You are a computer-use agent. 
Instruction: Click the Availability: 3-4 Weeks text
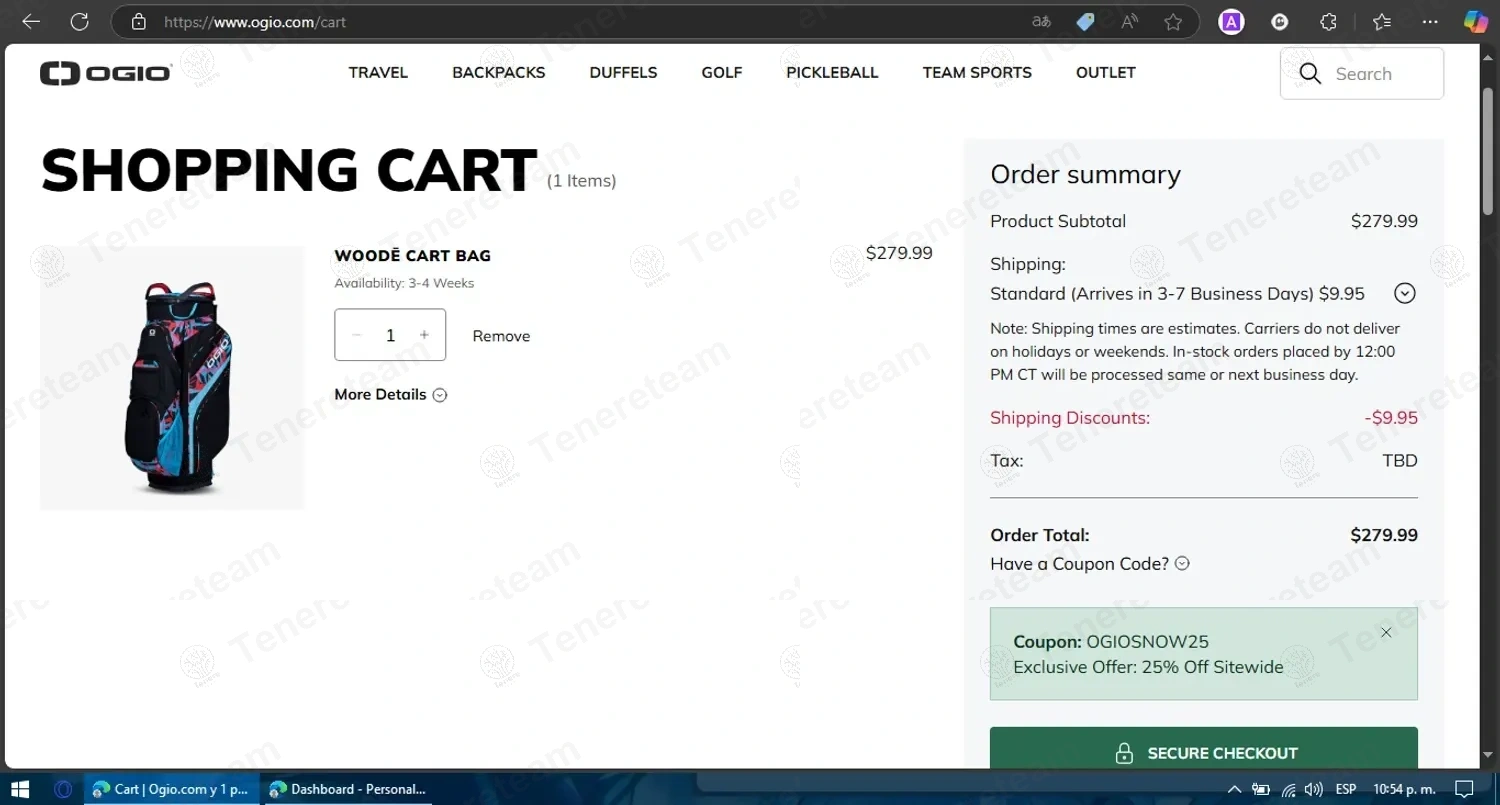(x=404, y=283)
